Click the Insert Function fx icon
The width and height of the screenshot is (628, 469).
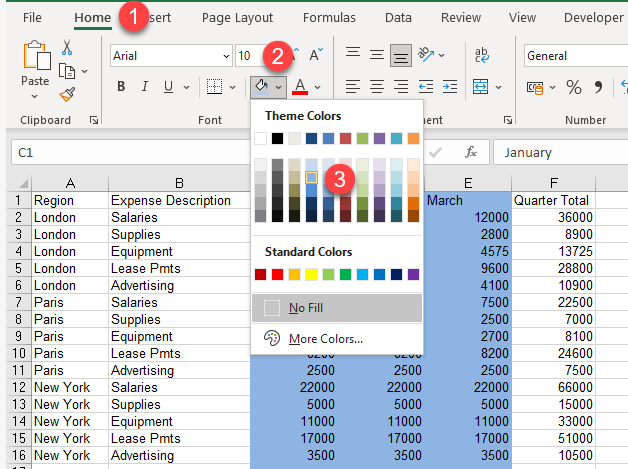pos(471,153)
